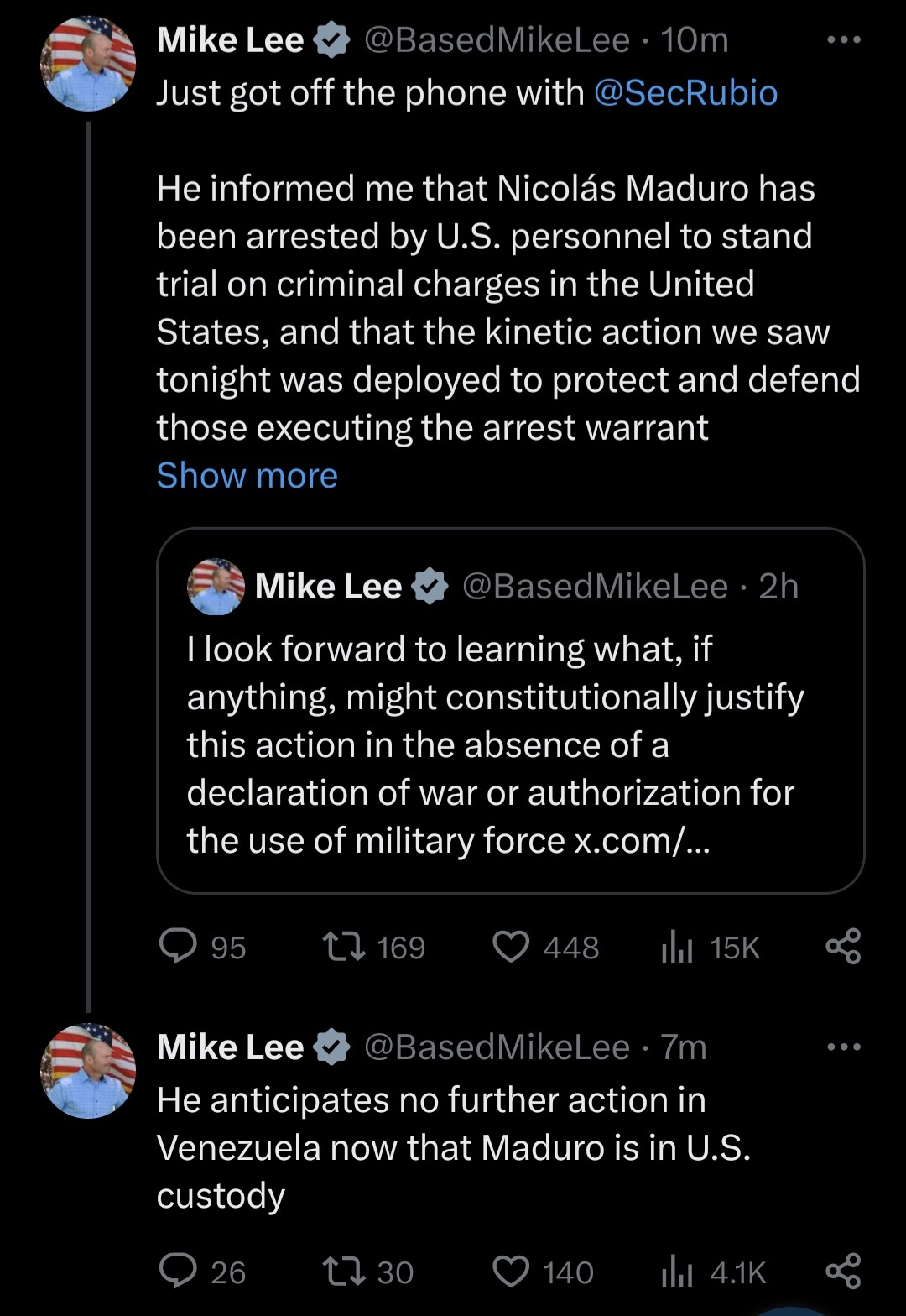Like the second tweet with 140 likes
This screenshot has width=906, height=1316.
(x=511, y=1272)
